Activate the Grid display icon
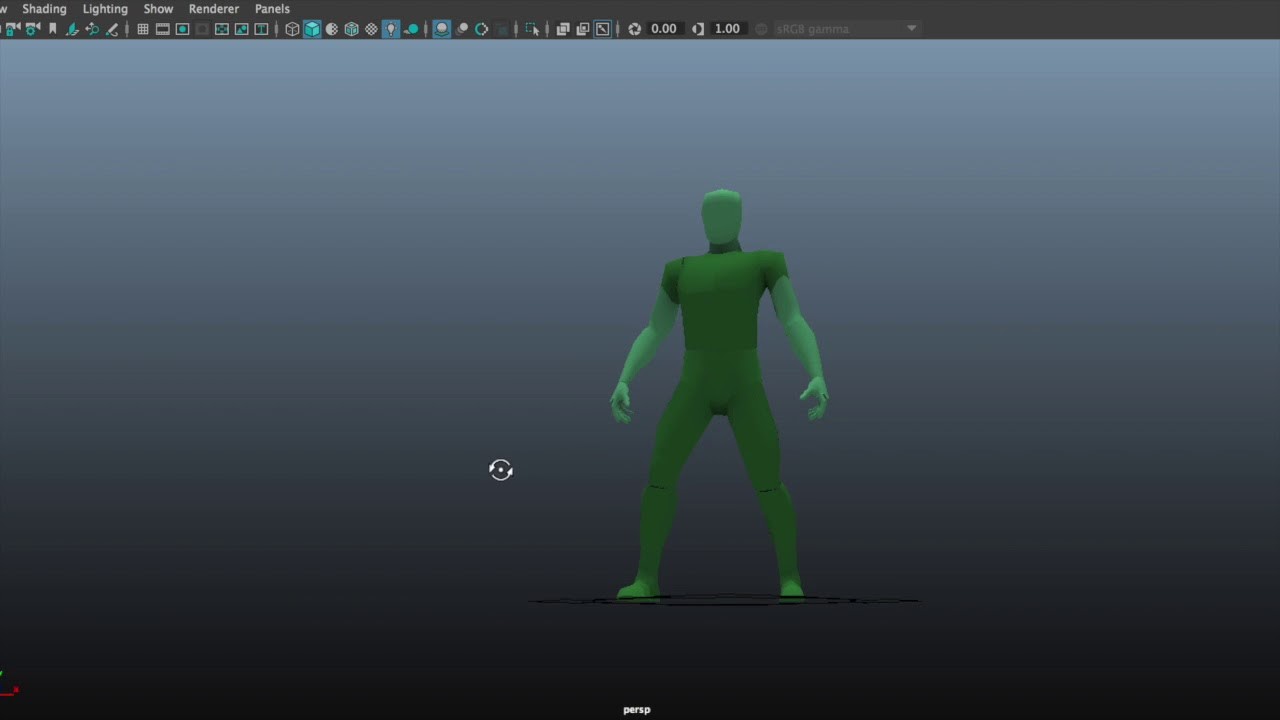1280x720 pixels. point(143,28)
